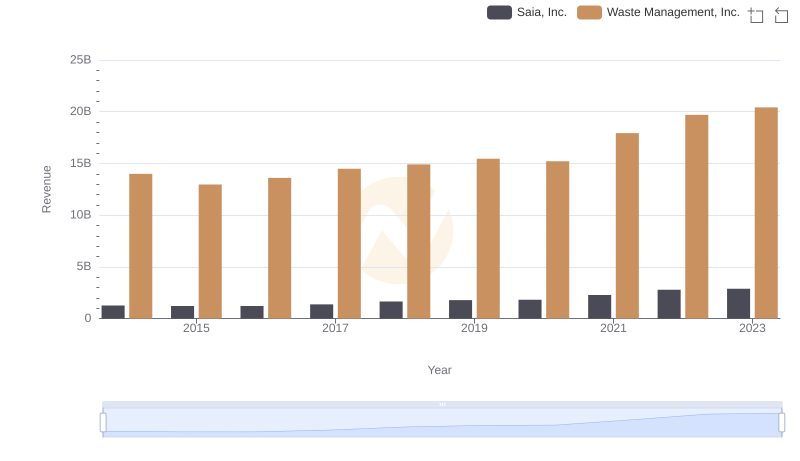Viewport: 800px width, 461px height.
Task: Select the Saia 2014 bar
Action: coord(113,312)
